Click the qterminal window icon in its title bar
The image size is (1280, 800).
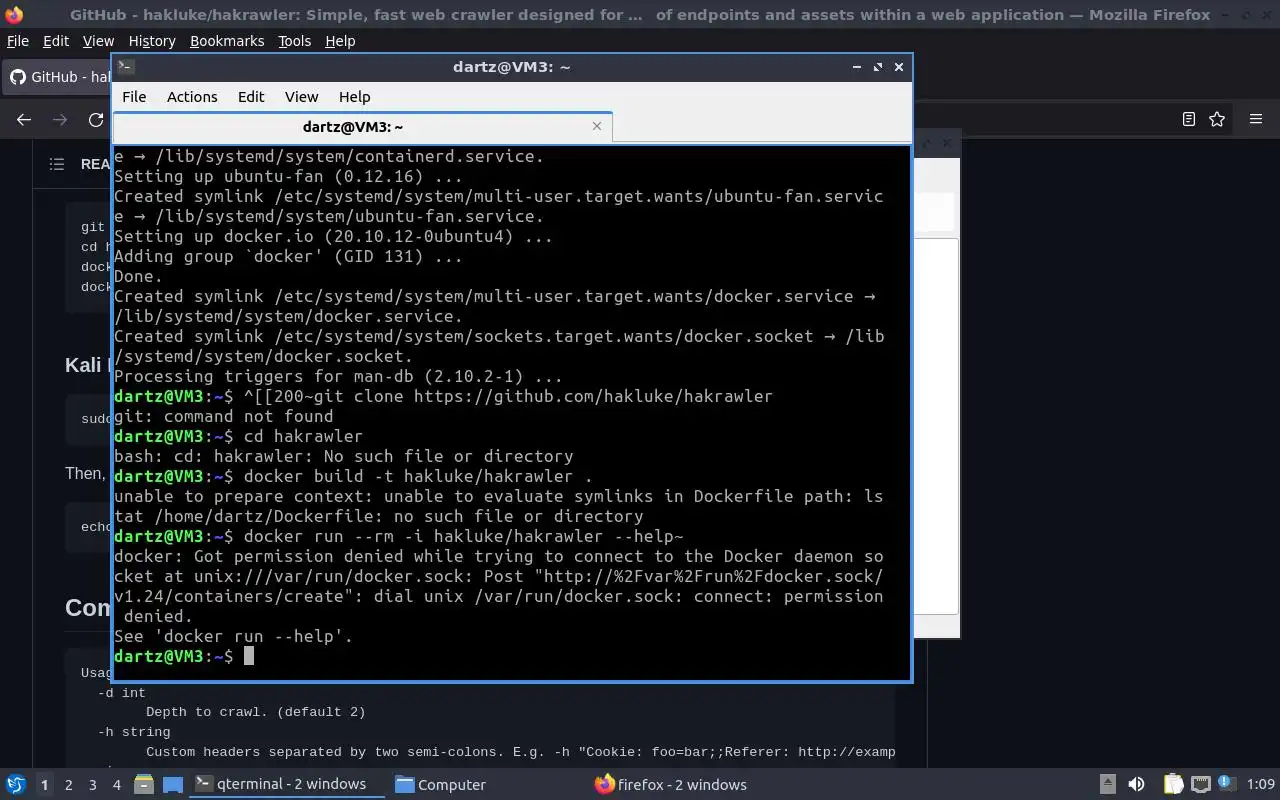(x=126, y=67)
